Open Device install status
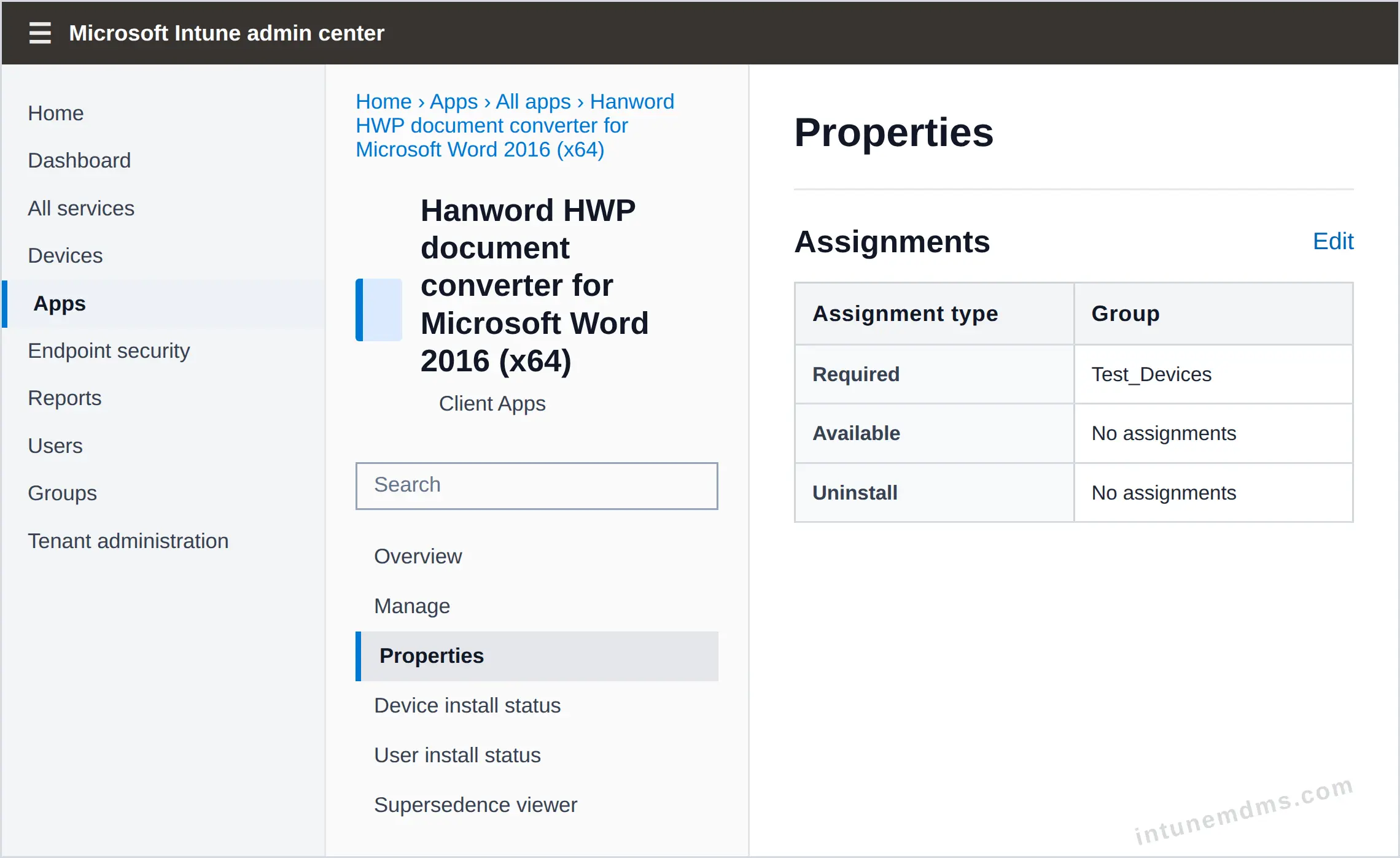 pyautogui.click(x=467, y=705)
